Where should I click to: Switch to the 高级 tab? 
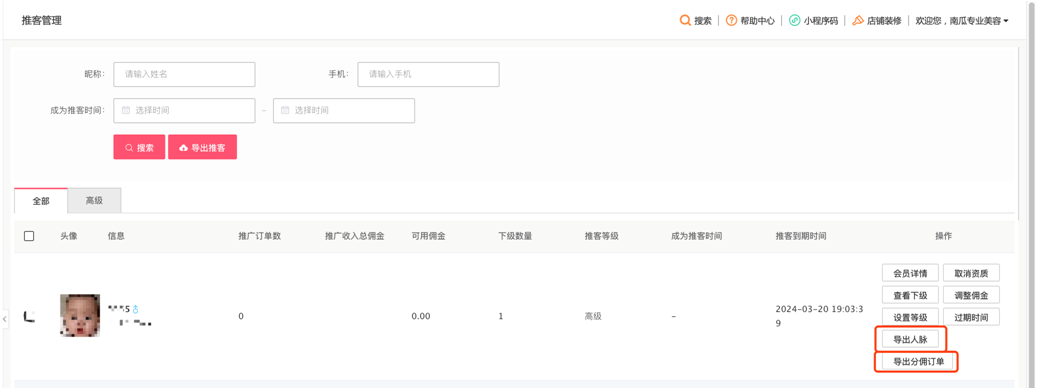click(x=95, y=200)
